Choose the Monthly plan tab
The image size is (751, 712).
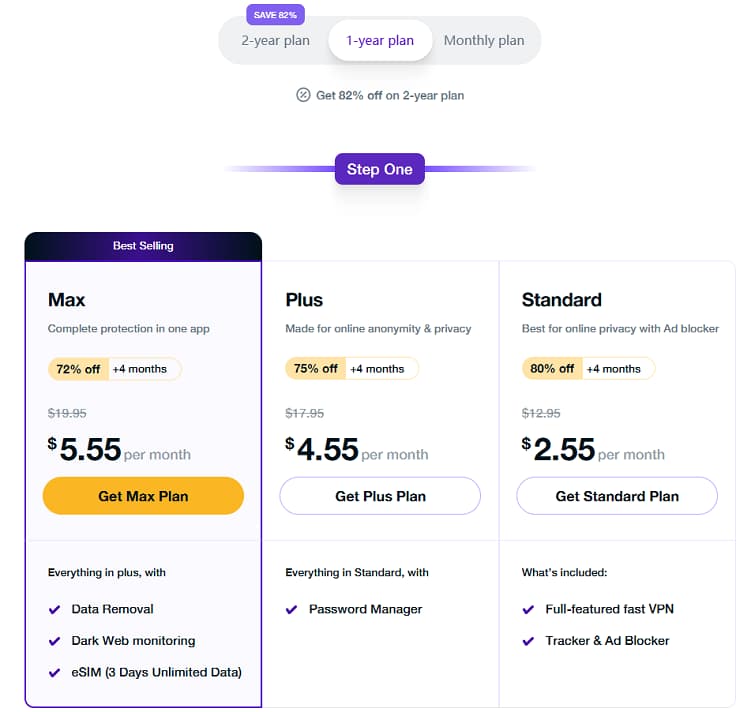[484, 41]
